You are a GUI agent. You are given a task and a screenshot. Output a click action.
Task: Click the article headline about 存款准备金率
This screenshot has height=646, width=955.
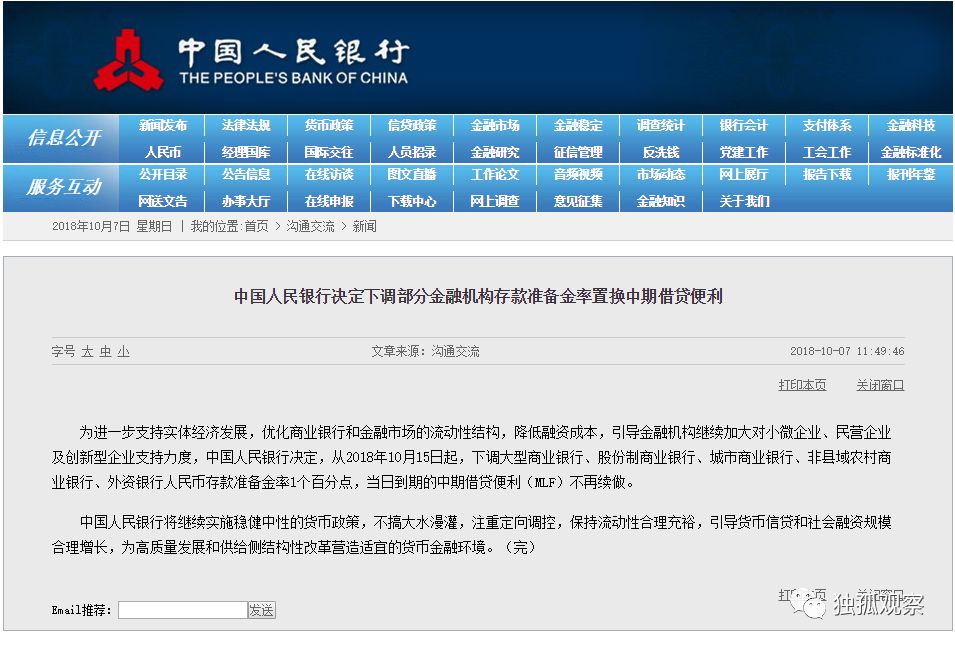(478, 297)
